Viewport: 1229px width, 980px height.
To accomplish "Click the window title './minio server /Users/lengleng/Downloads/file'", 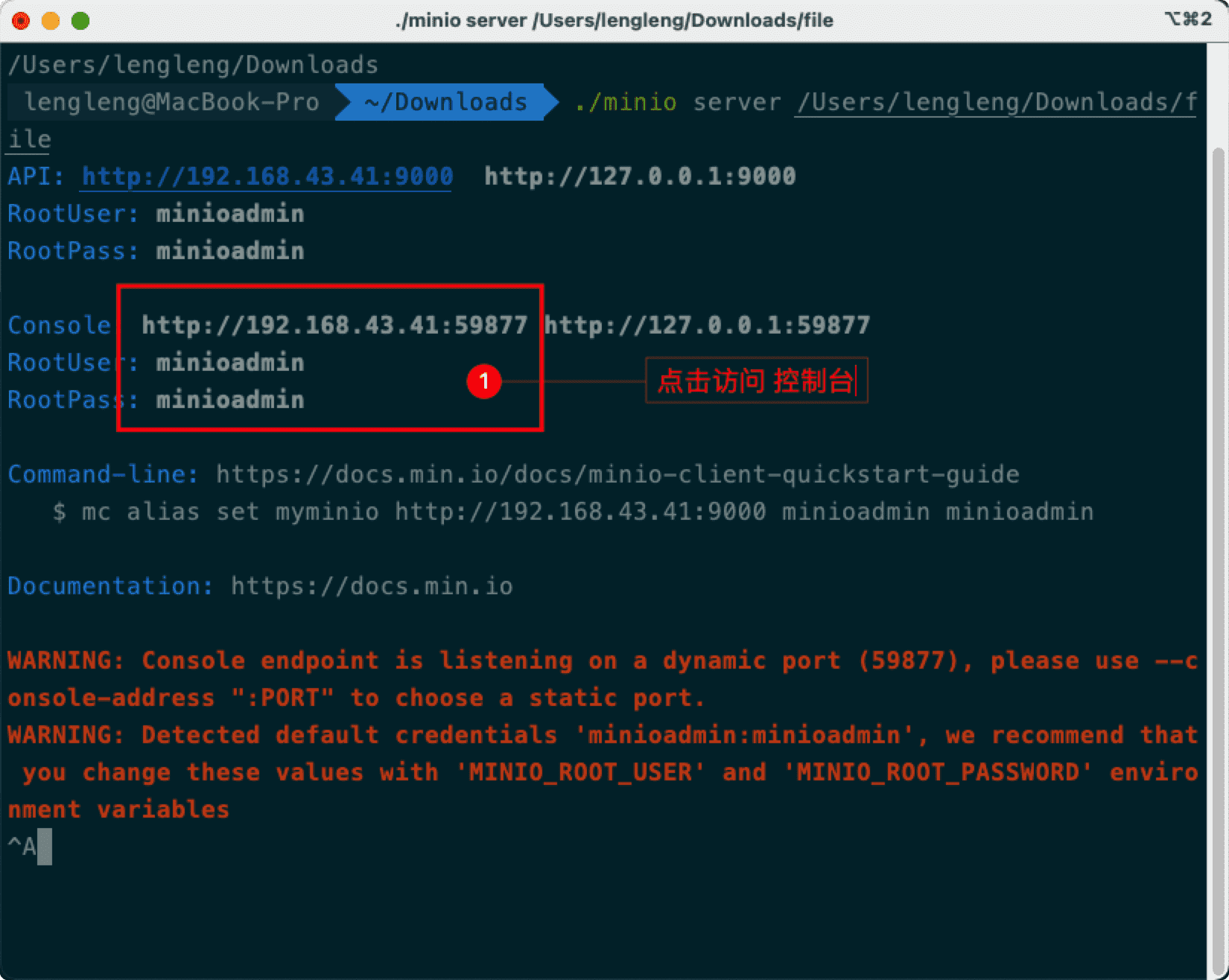I will click(x=614, y=20).
